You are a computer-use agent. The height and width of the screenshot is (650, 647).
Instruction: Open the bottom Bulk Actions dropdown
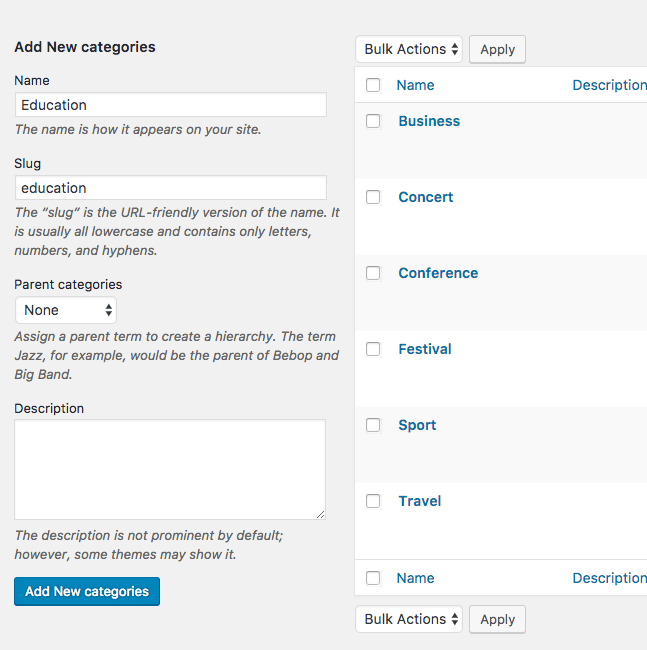[x=409, y=619]
